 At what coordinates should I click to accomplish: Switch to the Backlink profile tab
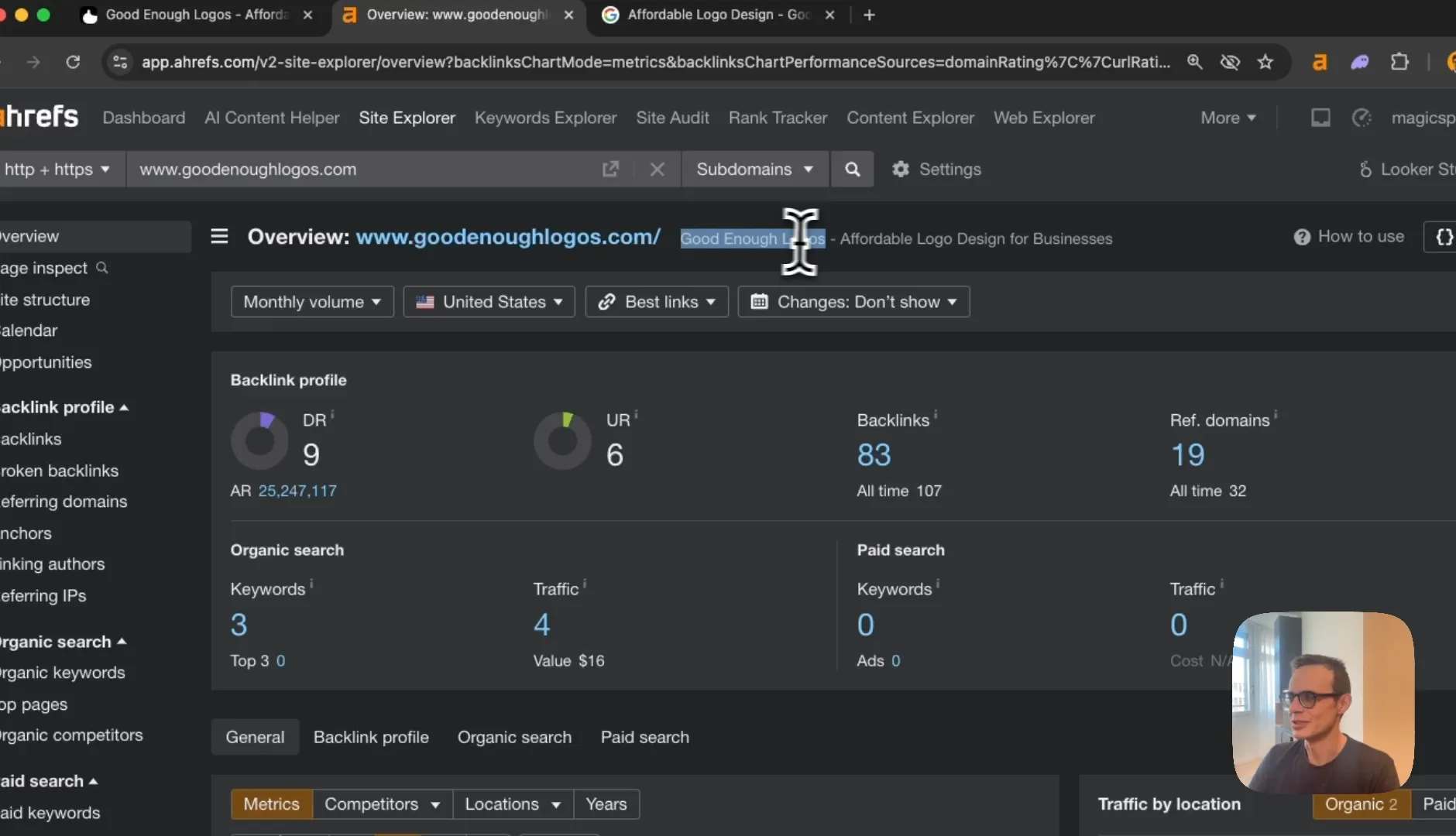371,737
